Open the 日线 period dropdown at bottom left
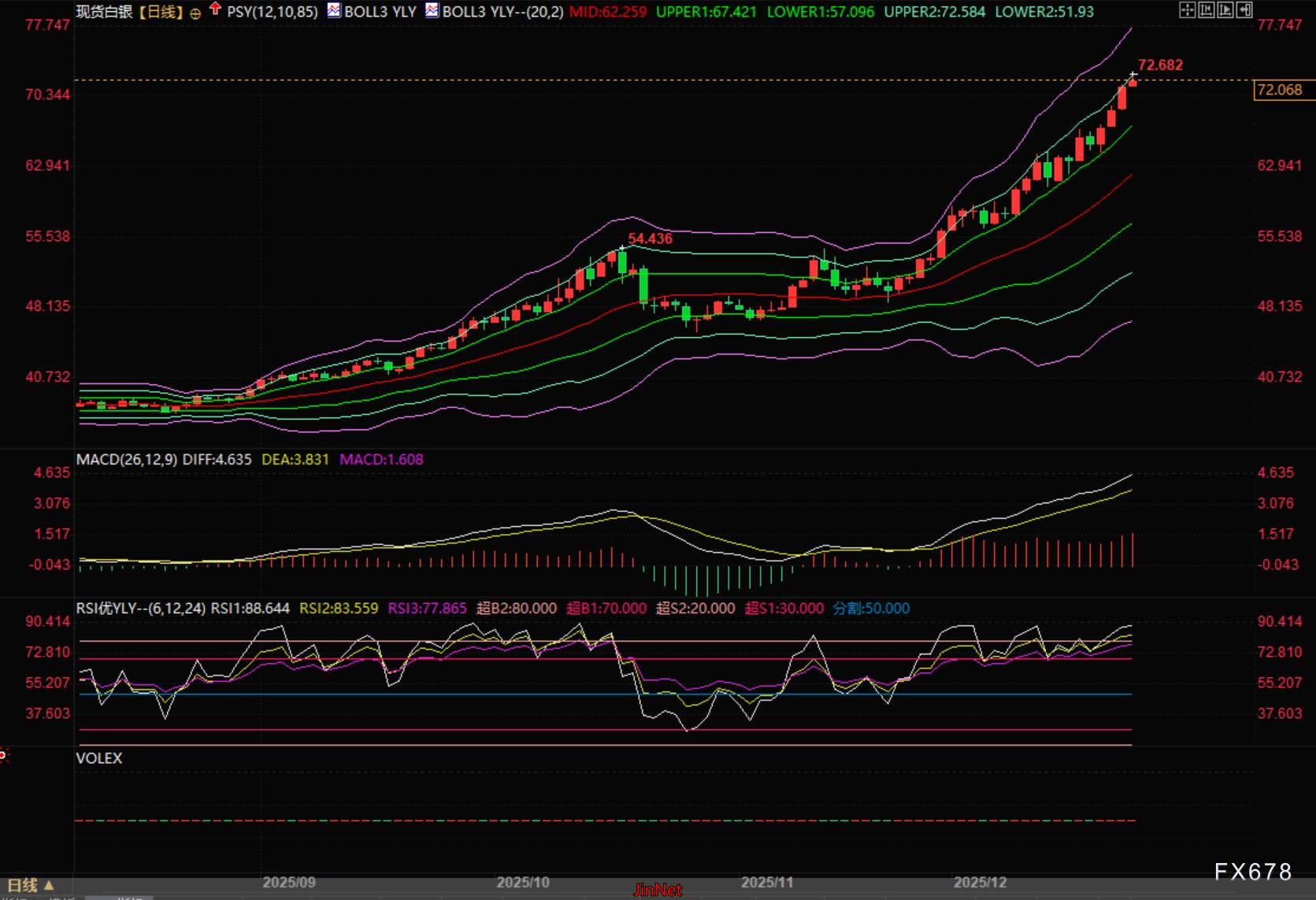The image size is (1316, 900). click(x=32, y=885)
